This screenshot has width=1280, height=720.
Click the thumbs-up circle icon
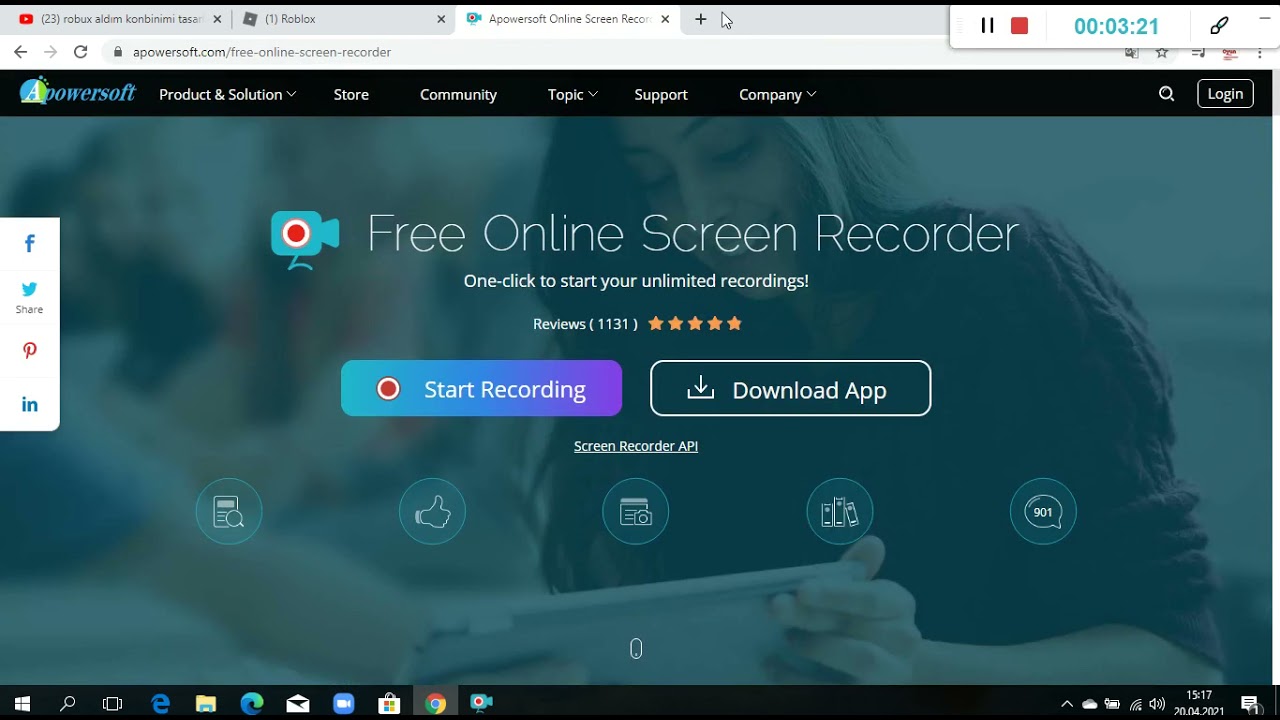point(432,512)
